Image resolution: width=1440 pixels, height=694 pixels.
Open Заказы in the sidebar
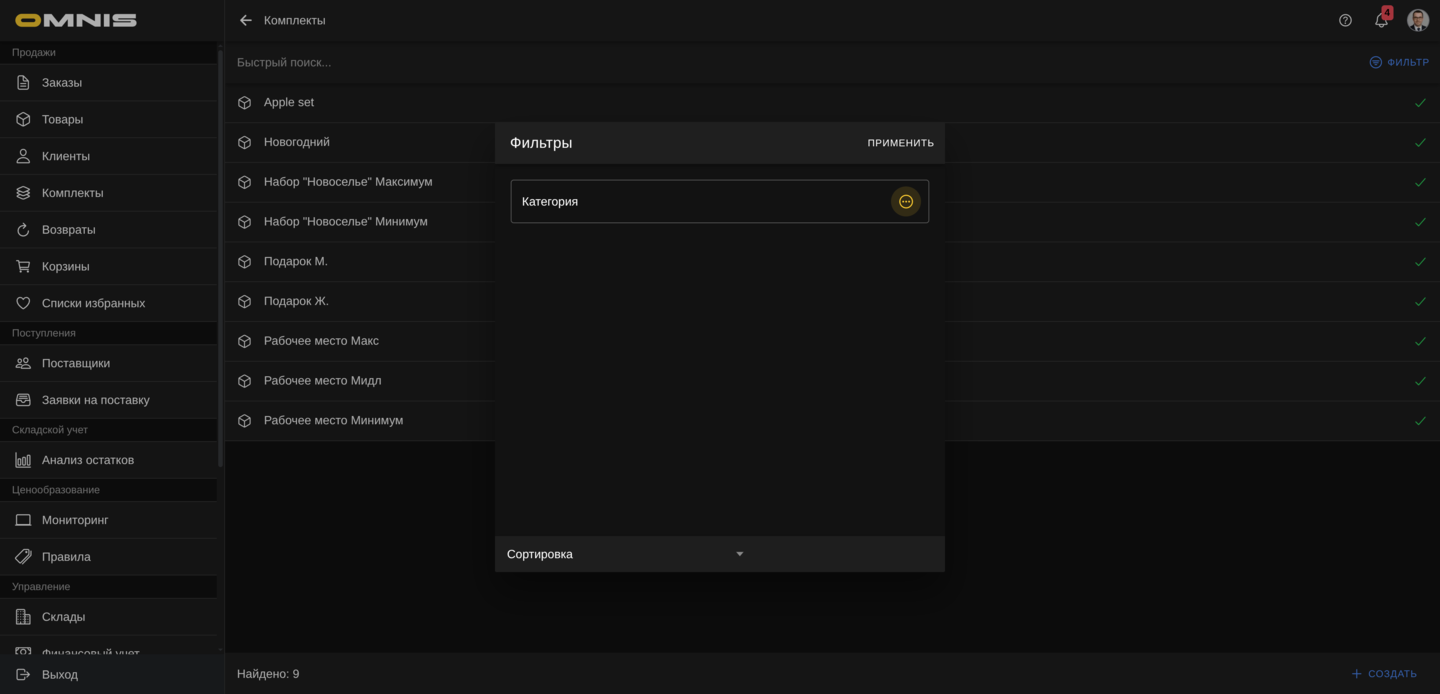tap(62, 82)
